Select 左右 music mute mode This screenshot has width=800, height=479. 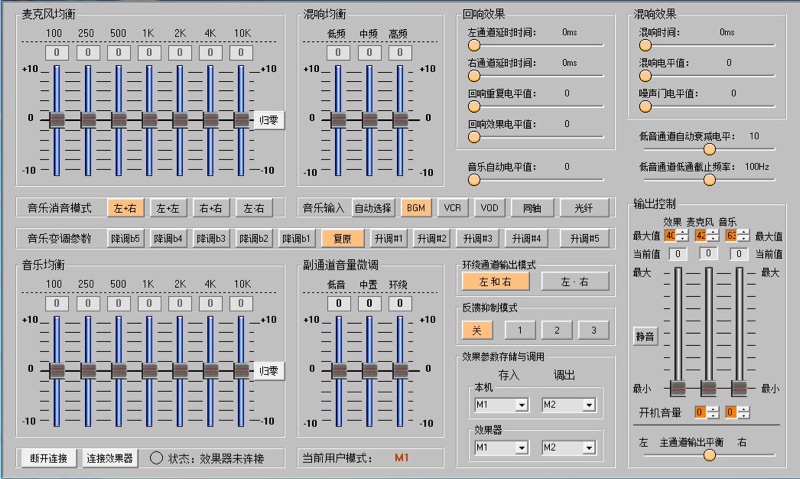click(x=254, y=208)
